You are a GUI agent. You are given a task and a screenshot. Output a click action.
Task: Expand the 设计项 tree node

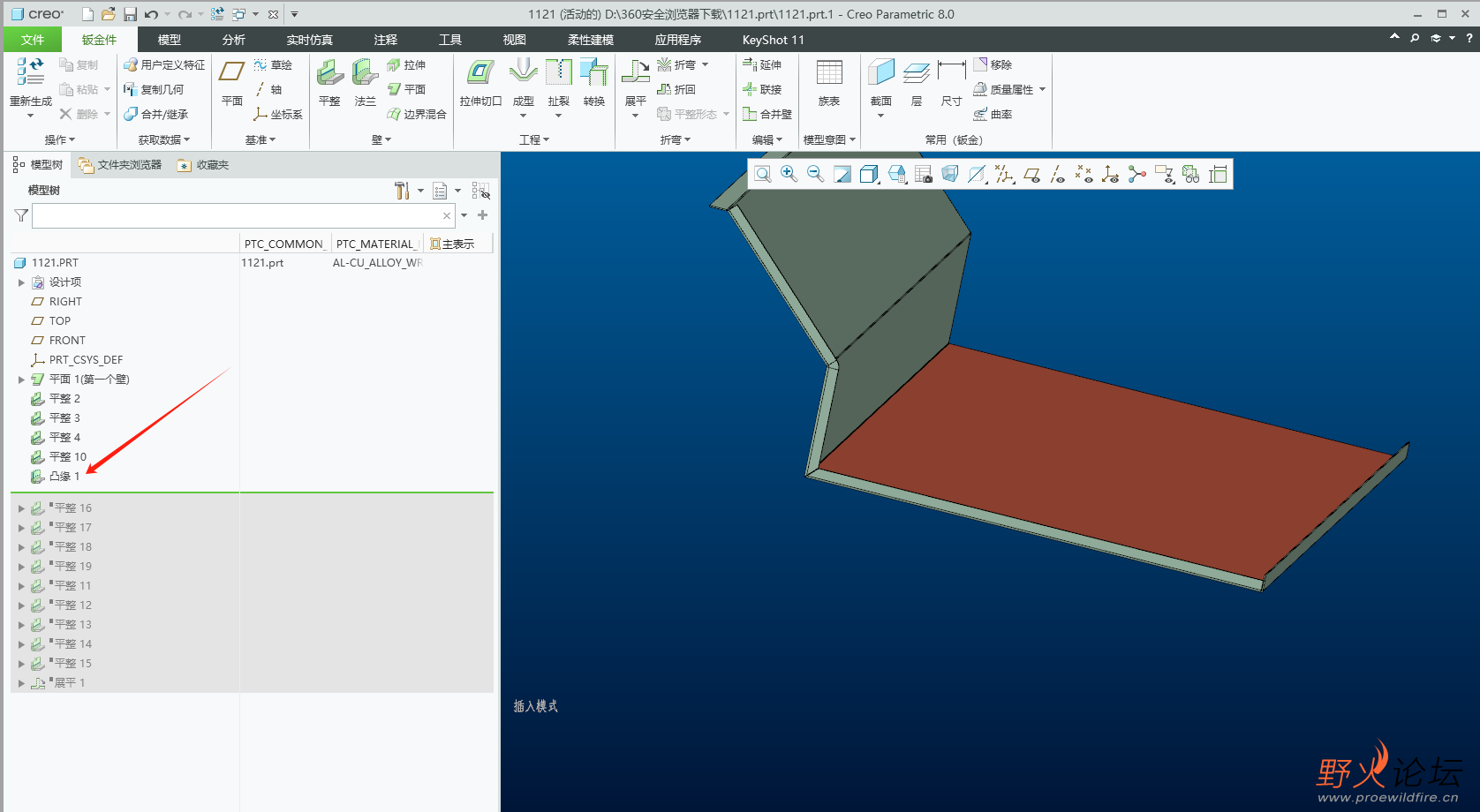tap(21, 282)
